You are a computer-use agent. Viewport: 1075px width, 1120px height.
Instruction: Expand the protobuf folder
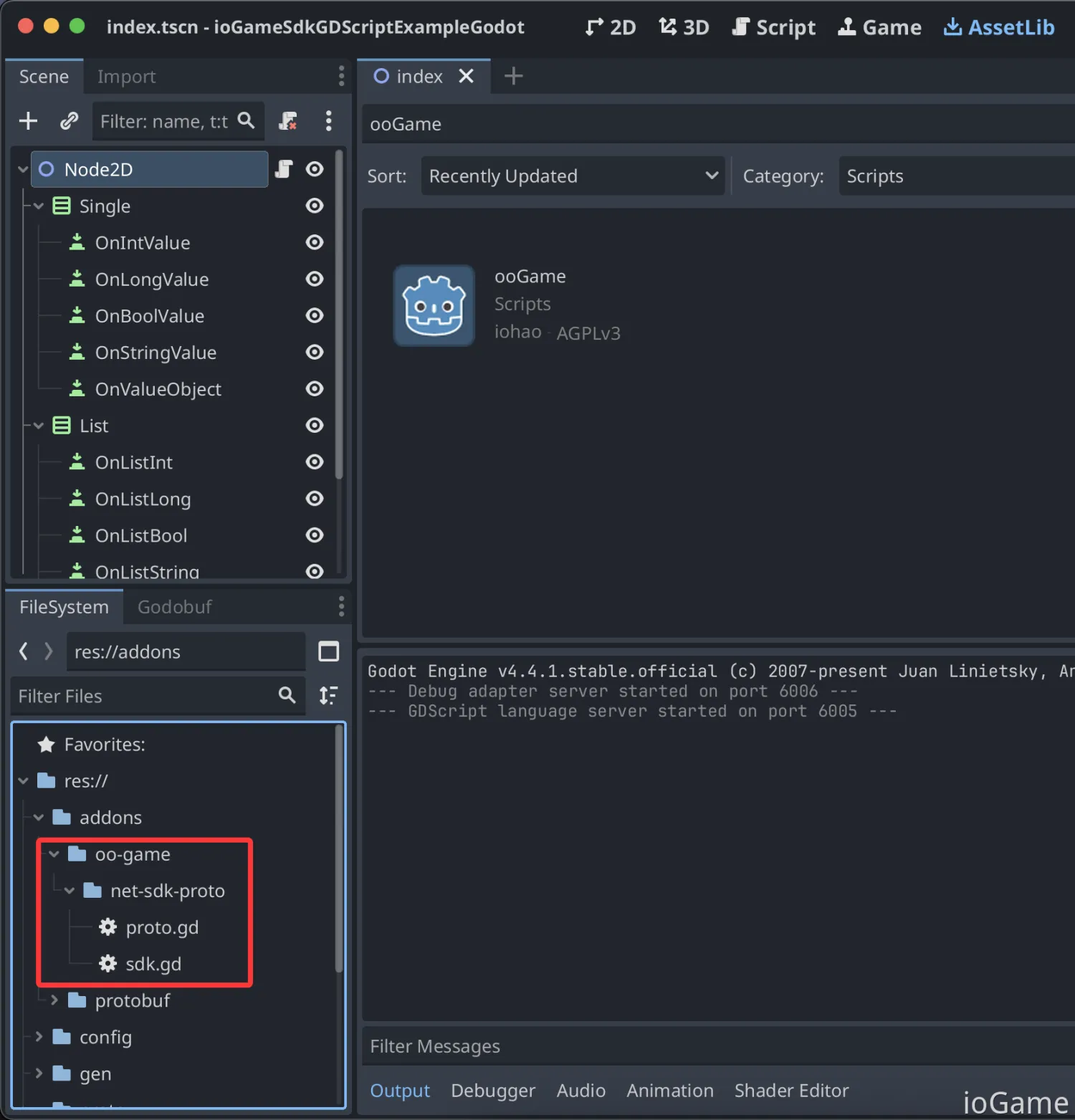(54, 1000)
